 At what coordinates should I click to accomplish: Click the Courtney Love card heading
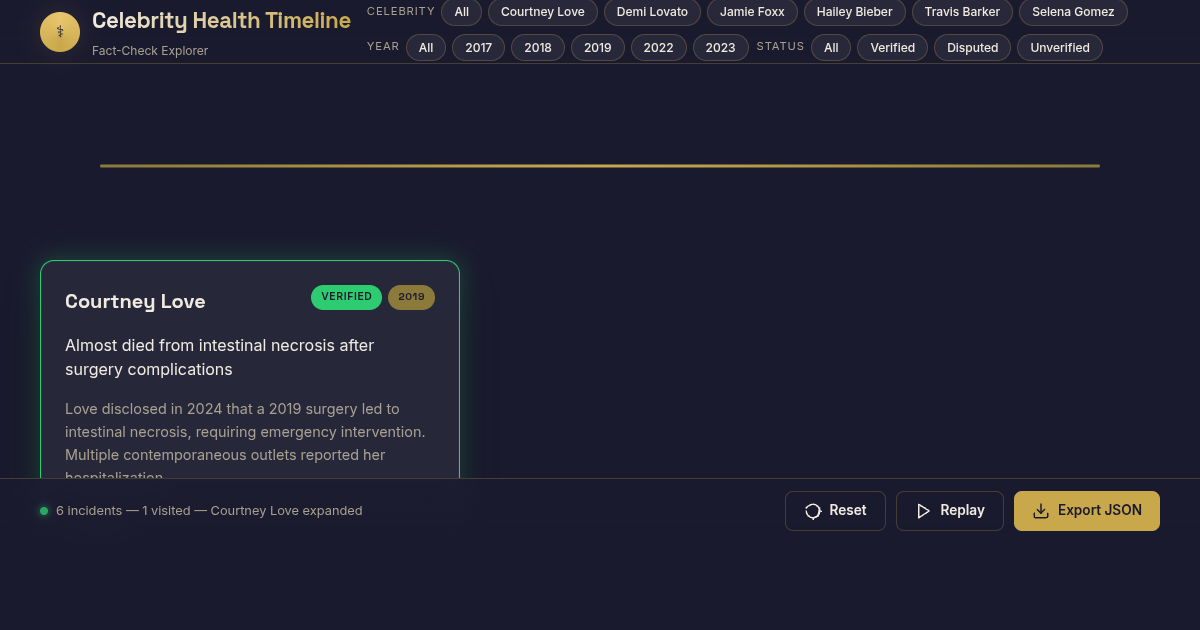pyautogui.click(x=135, y=301)
